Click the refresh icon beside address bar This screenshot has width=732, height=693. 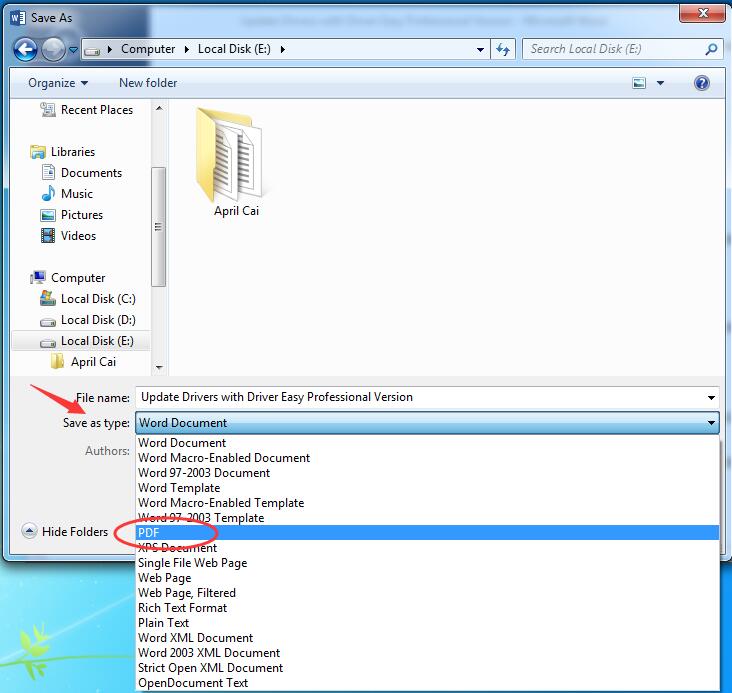coord(503,49)
